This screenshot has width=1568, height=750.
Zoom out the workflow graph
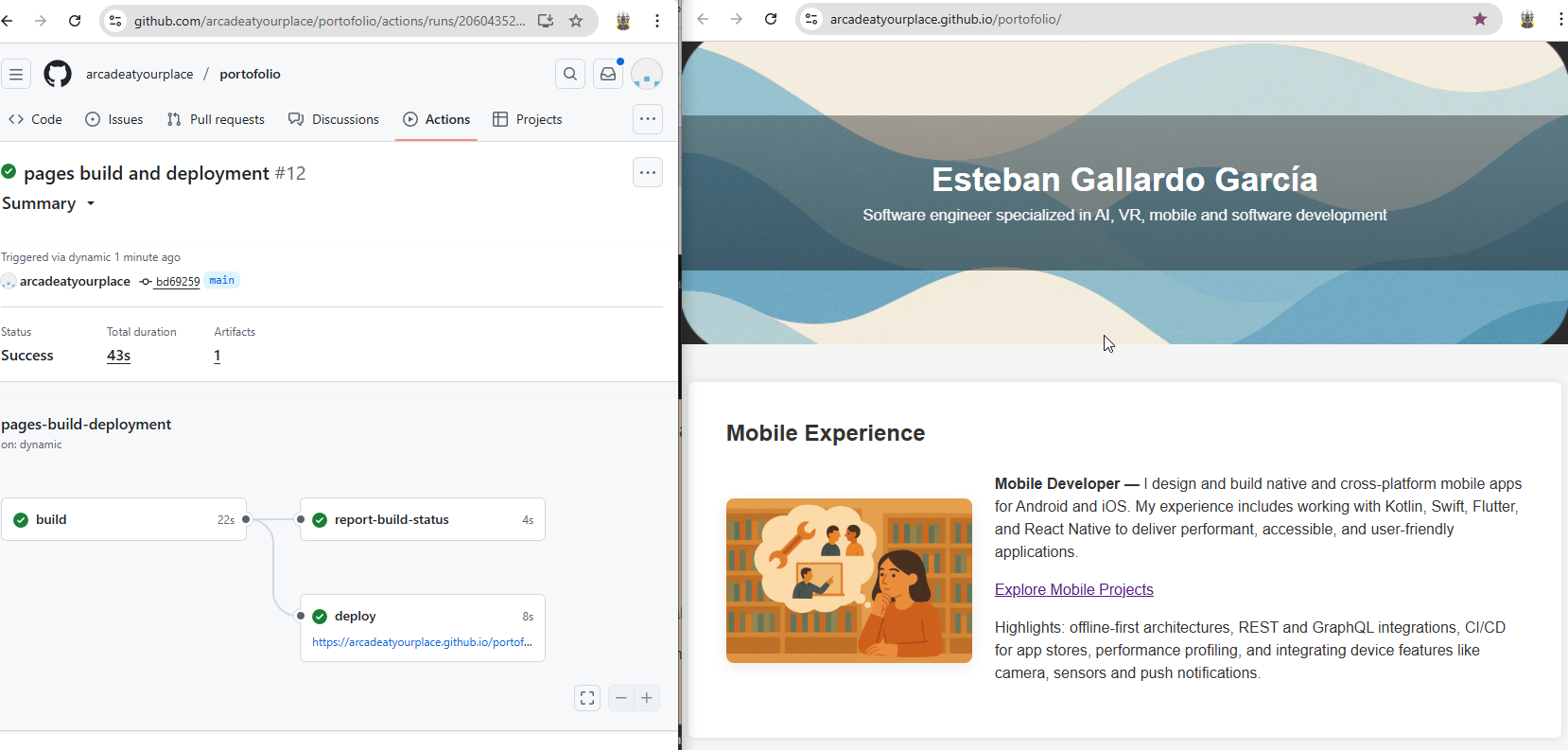621,698
